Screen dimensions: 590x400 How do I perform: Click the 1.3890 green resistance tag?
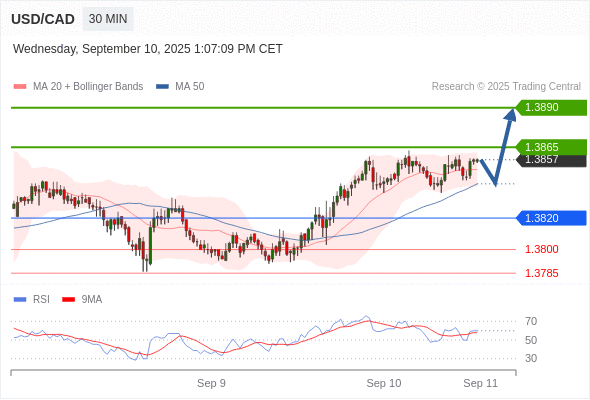click(x=551, y=107)
